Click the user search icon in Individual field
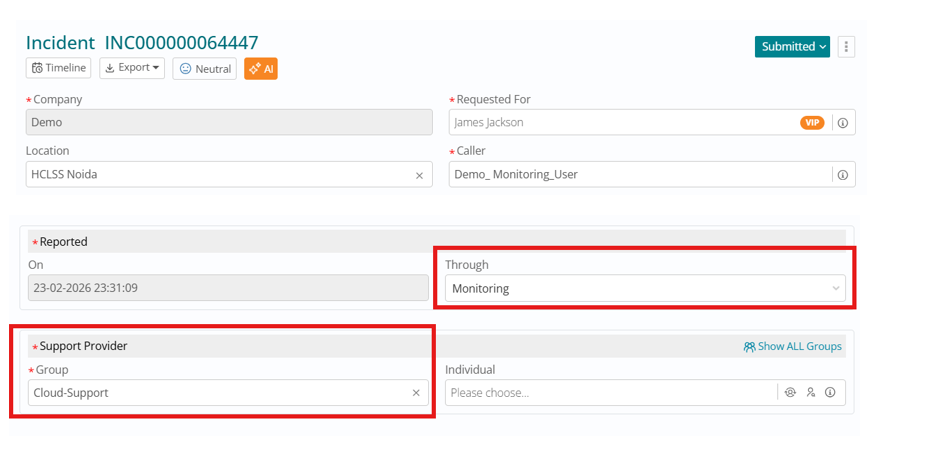Screen dimensions: 929x469 click(811, 393)
